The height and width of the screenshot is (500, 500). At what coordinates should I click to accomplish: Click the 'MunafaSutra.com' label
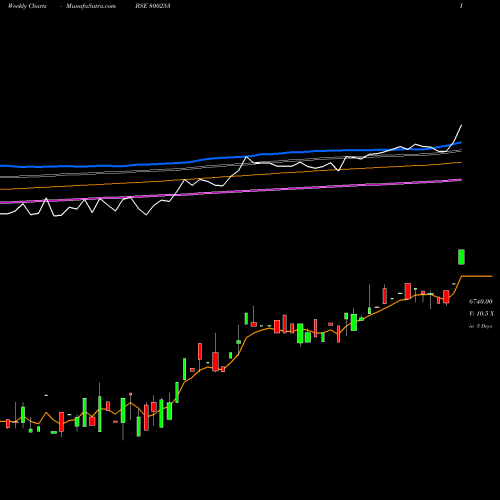[x=91, y=6]
